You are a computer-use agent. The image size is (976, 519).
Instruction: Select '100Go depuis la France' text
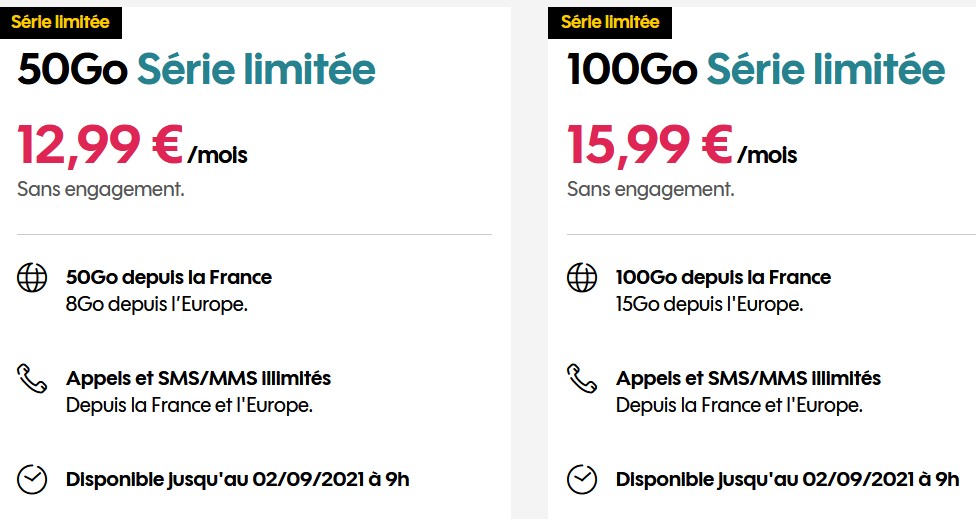click(723, 277)
